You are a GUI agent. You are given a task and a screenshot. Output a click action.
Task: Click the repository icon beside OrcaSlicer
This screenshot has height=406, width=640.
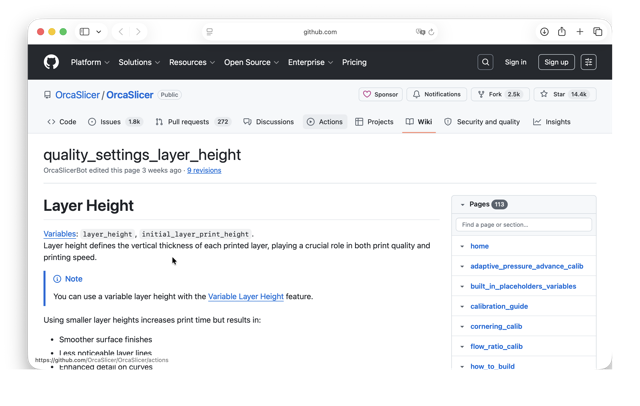pyautogui.click(x=47, y=95)
